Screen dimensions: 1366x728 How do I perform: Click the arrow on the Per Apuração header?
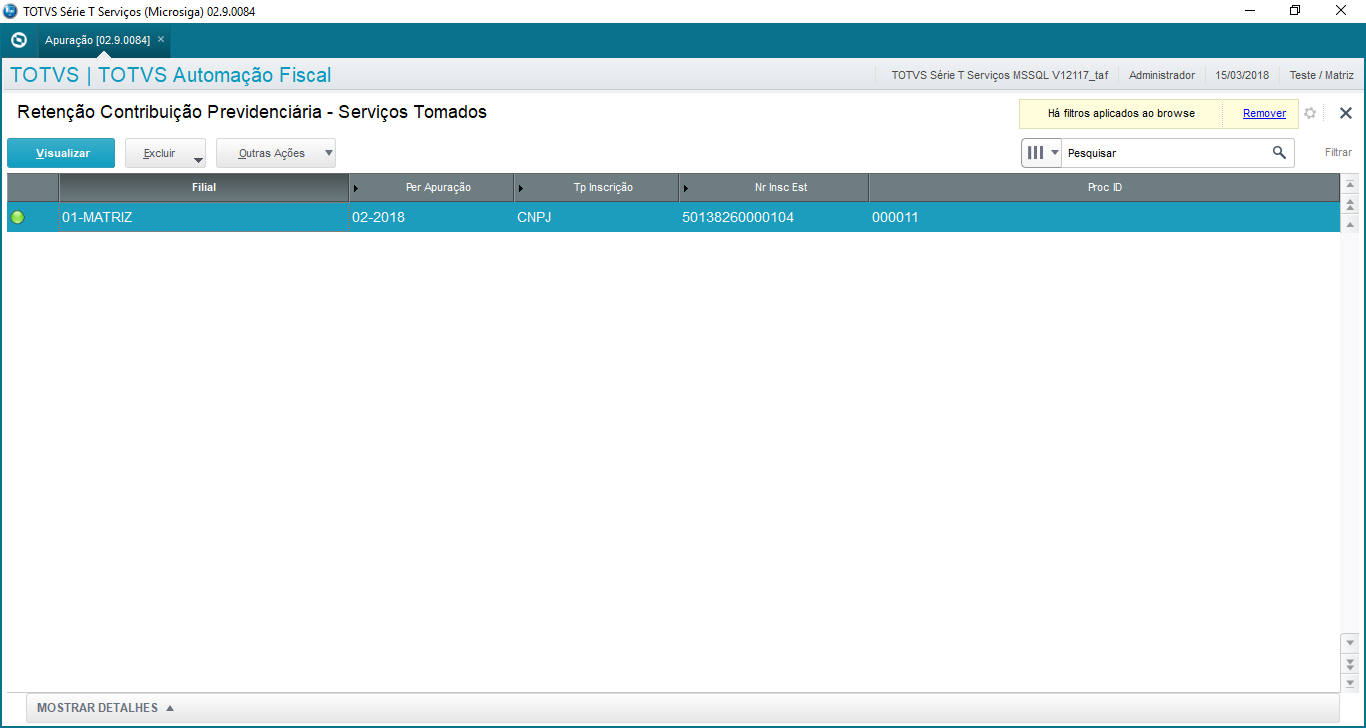[x=356, y=188]
